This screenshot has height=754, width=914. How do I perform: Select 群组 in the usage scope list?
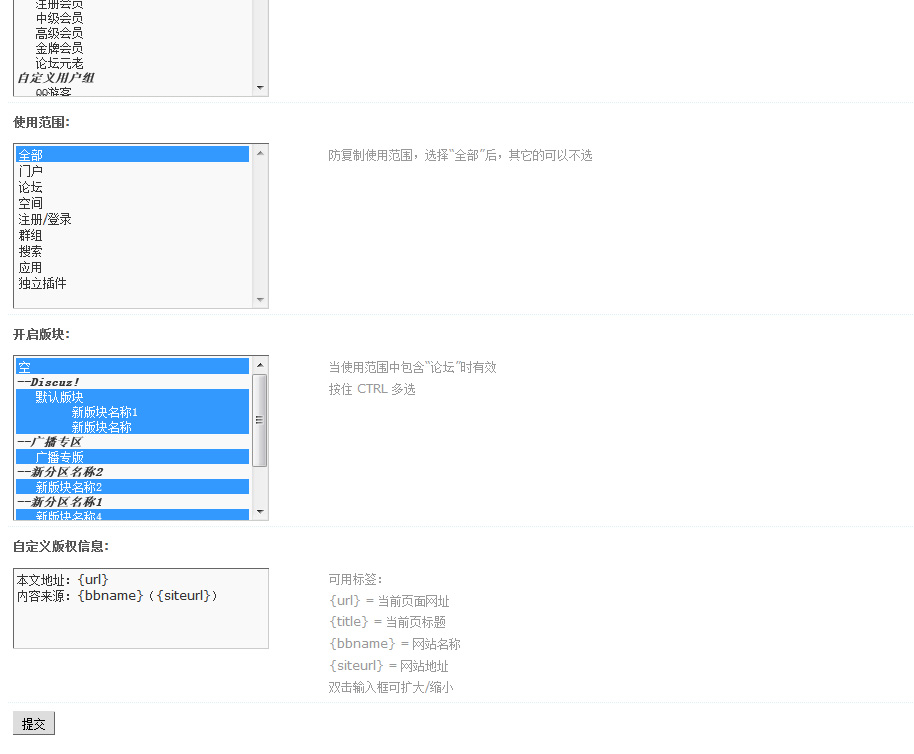[x=132, y=235]
